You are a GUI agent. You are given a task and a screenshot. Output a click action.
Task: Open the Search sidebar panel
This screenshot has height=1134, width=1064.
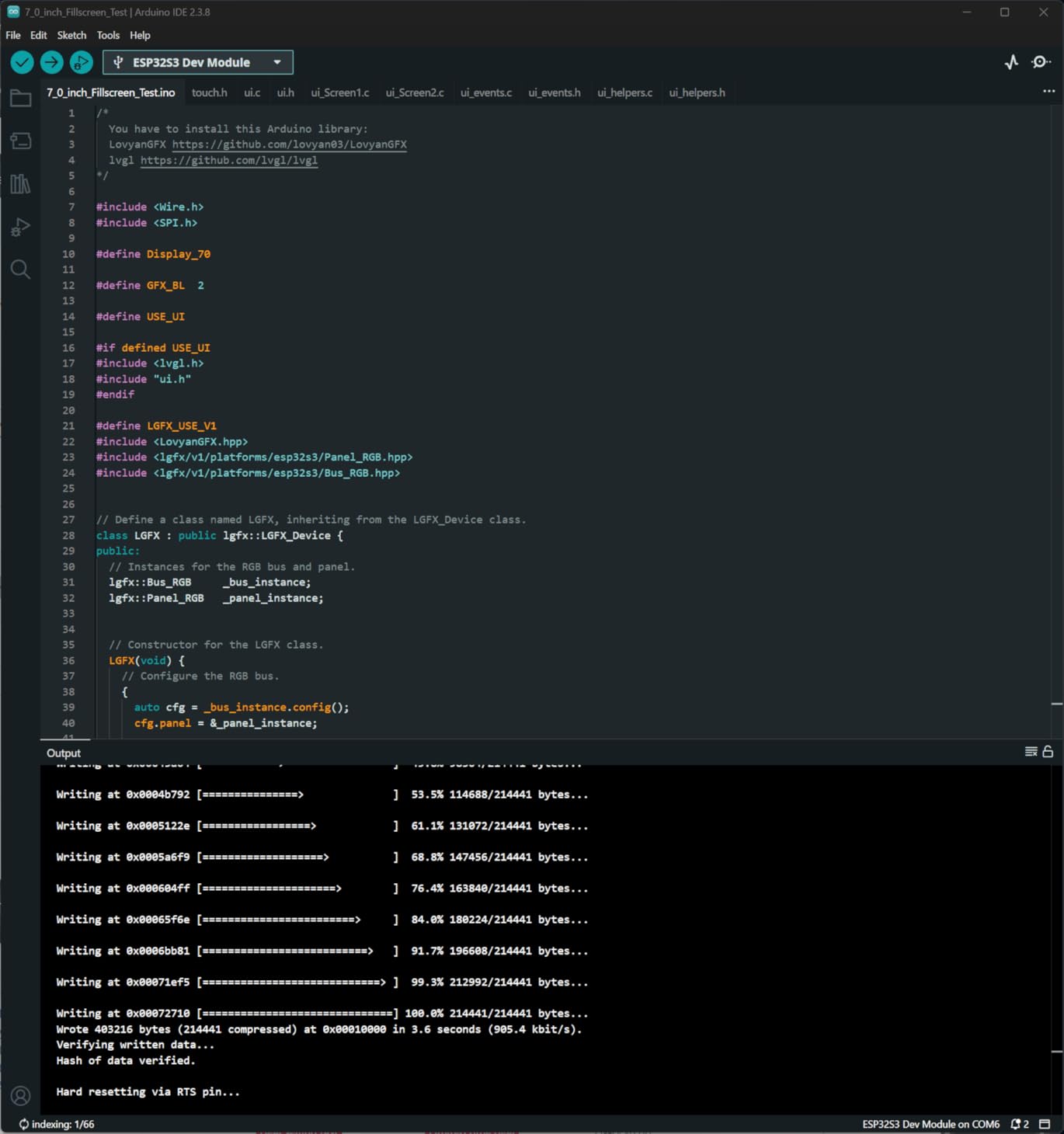[21, 270]
